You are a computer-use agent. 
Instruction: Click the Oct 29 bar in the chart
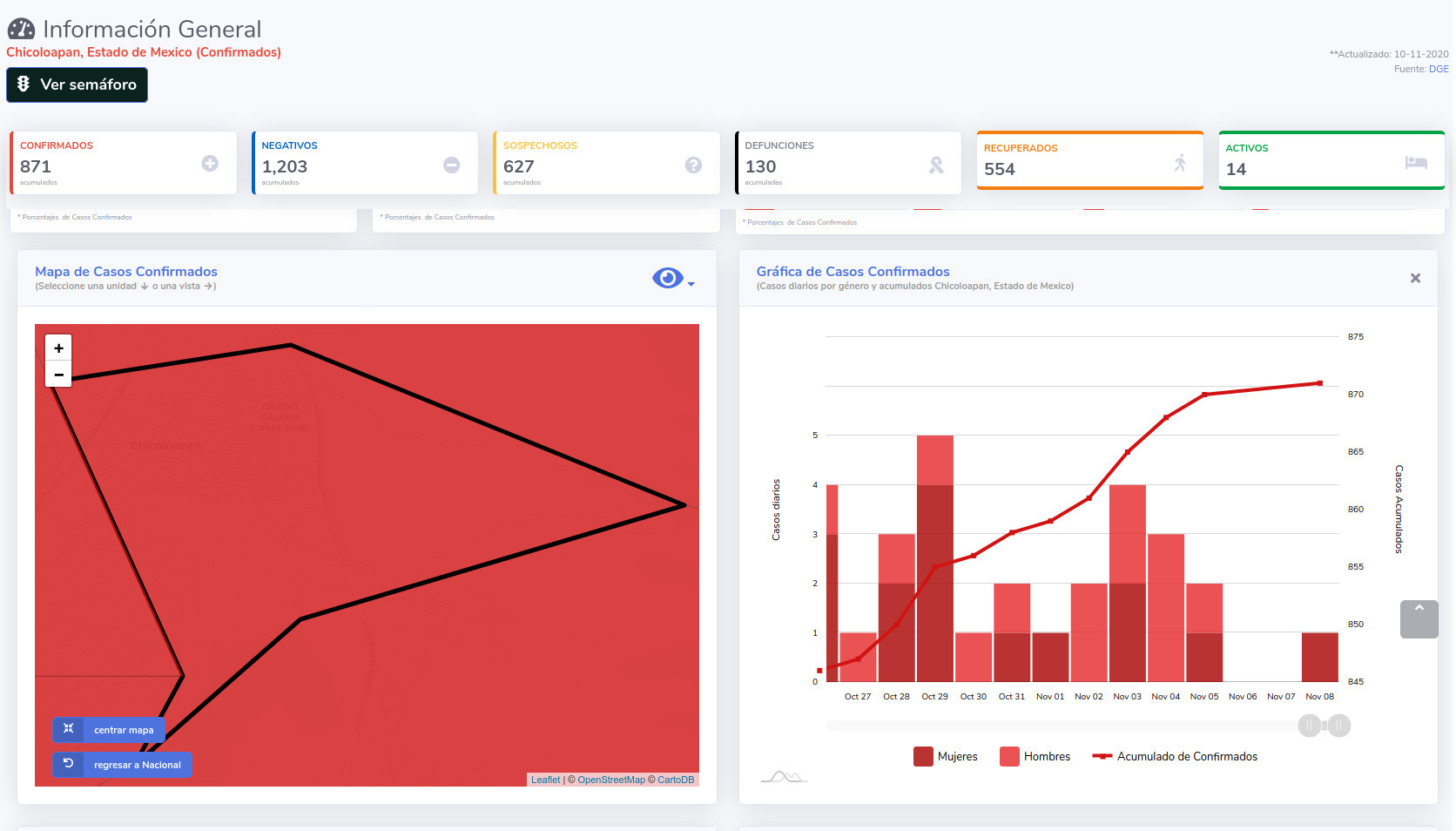click(935, 558)
